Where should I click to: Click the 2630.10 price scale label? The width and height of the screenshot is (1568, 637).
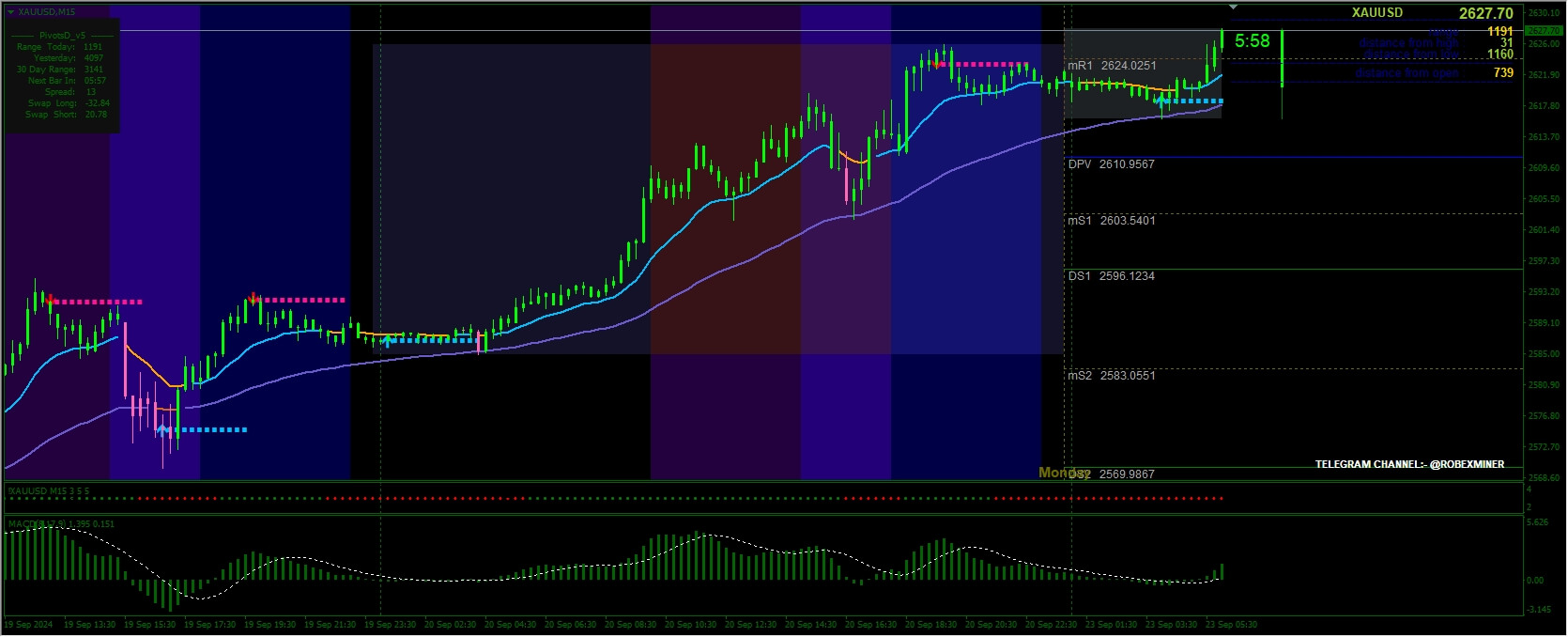[x=1545, y=13]
